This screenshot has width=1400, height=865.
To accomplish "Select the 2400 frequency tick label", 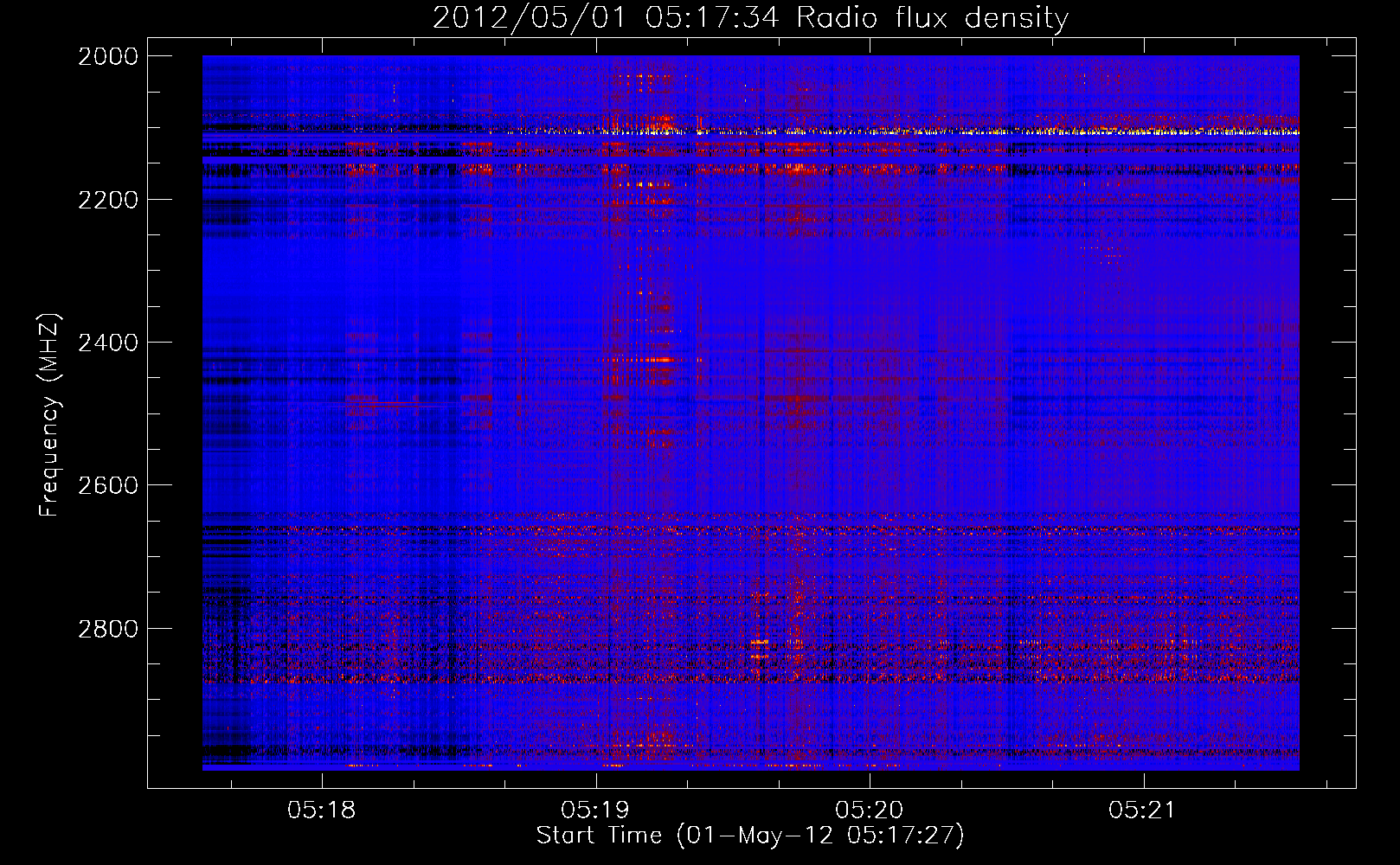I will click(108, 343).
